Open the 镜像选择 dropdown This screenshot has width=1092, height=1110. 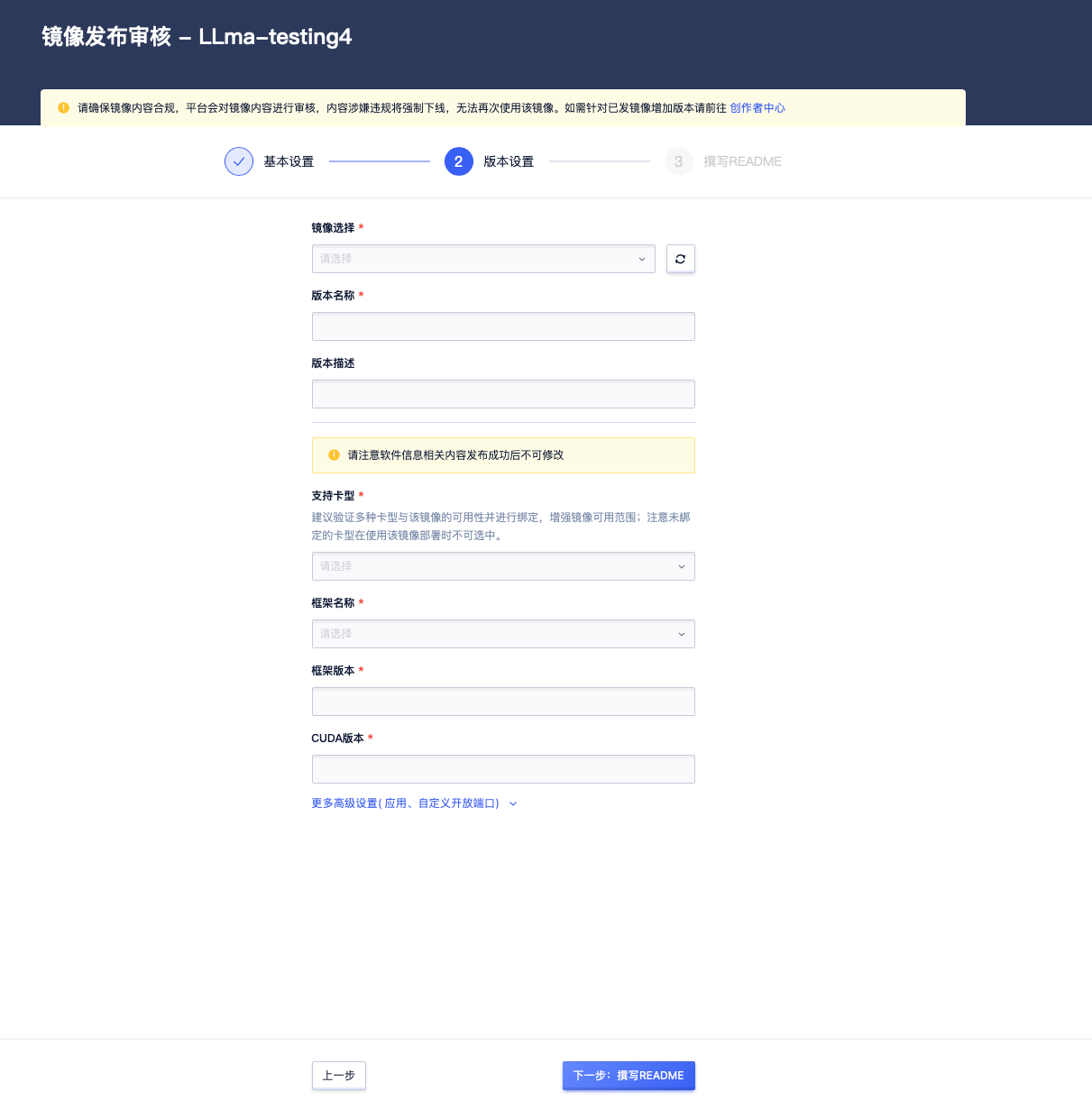[x=483, y=259]
